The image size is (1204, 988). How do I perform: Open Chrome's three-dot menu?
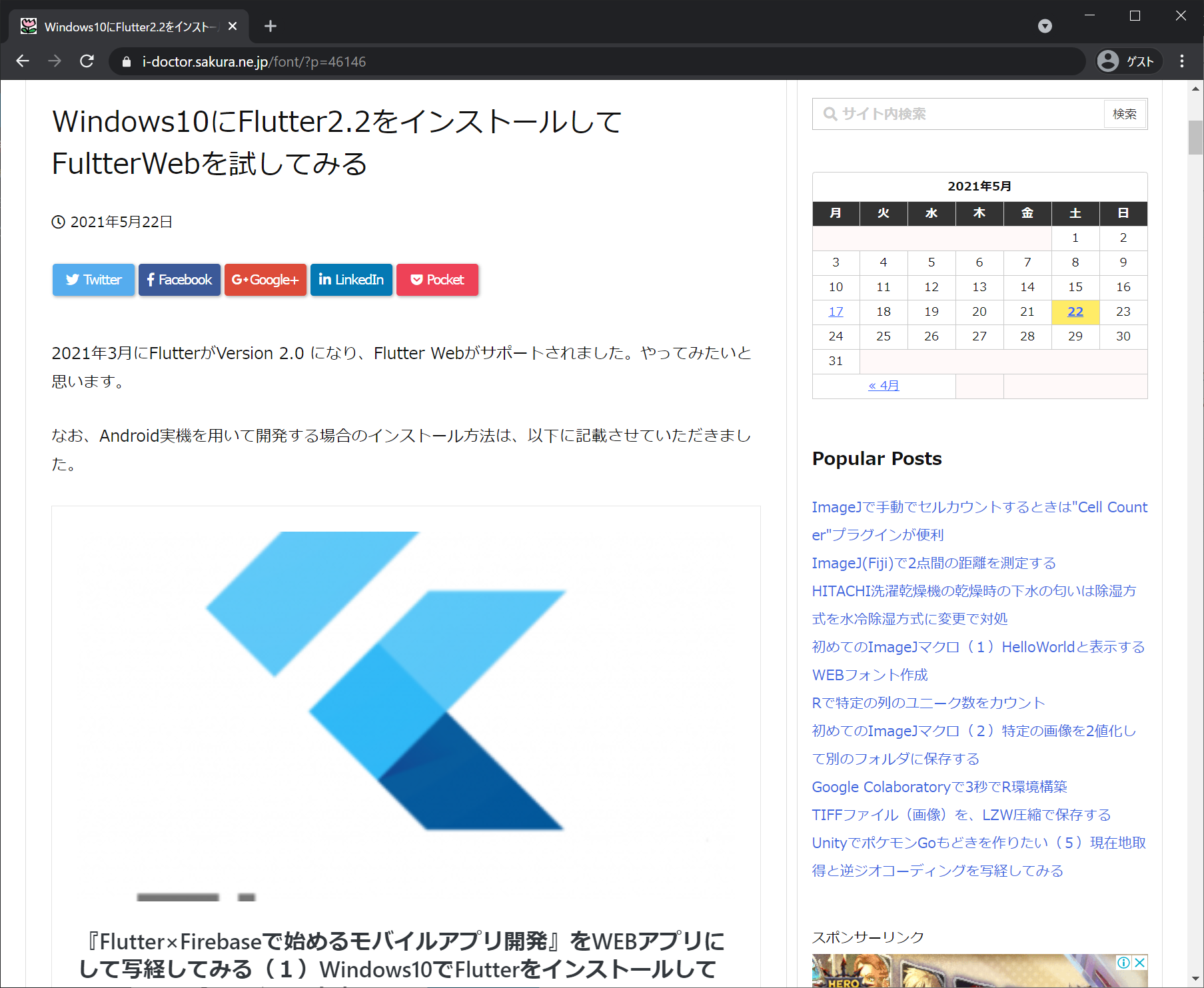[1182, 61]
